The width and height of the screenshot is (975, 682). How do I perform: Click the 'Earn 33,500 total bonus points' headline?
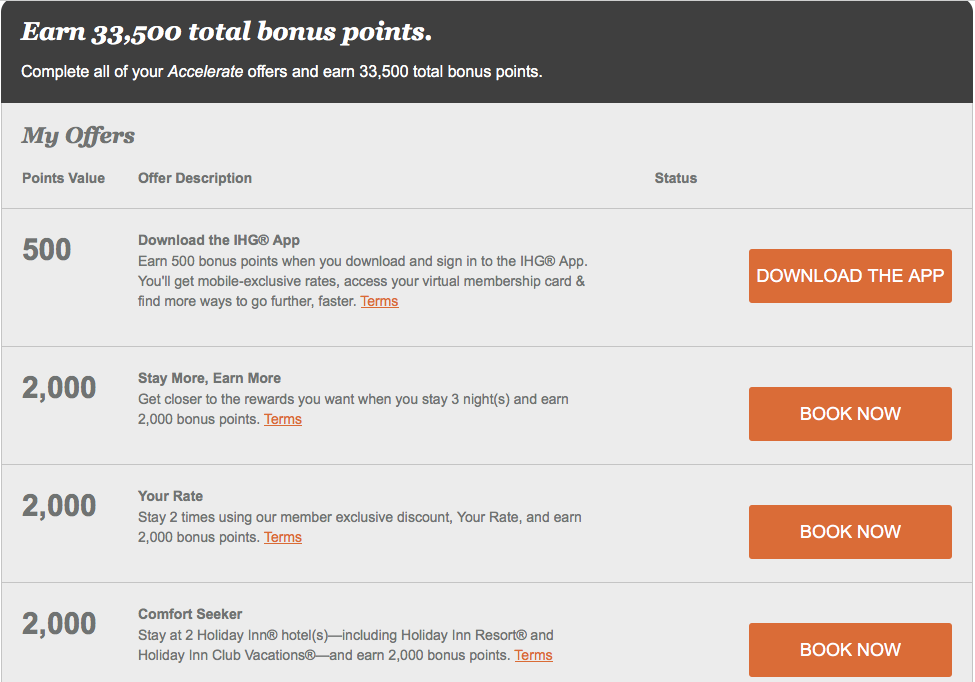pyautogui.click(x=226, y=33)
